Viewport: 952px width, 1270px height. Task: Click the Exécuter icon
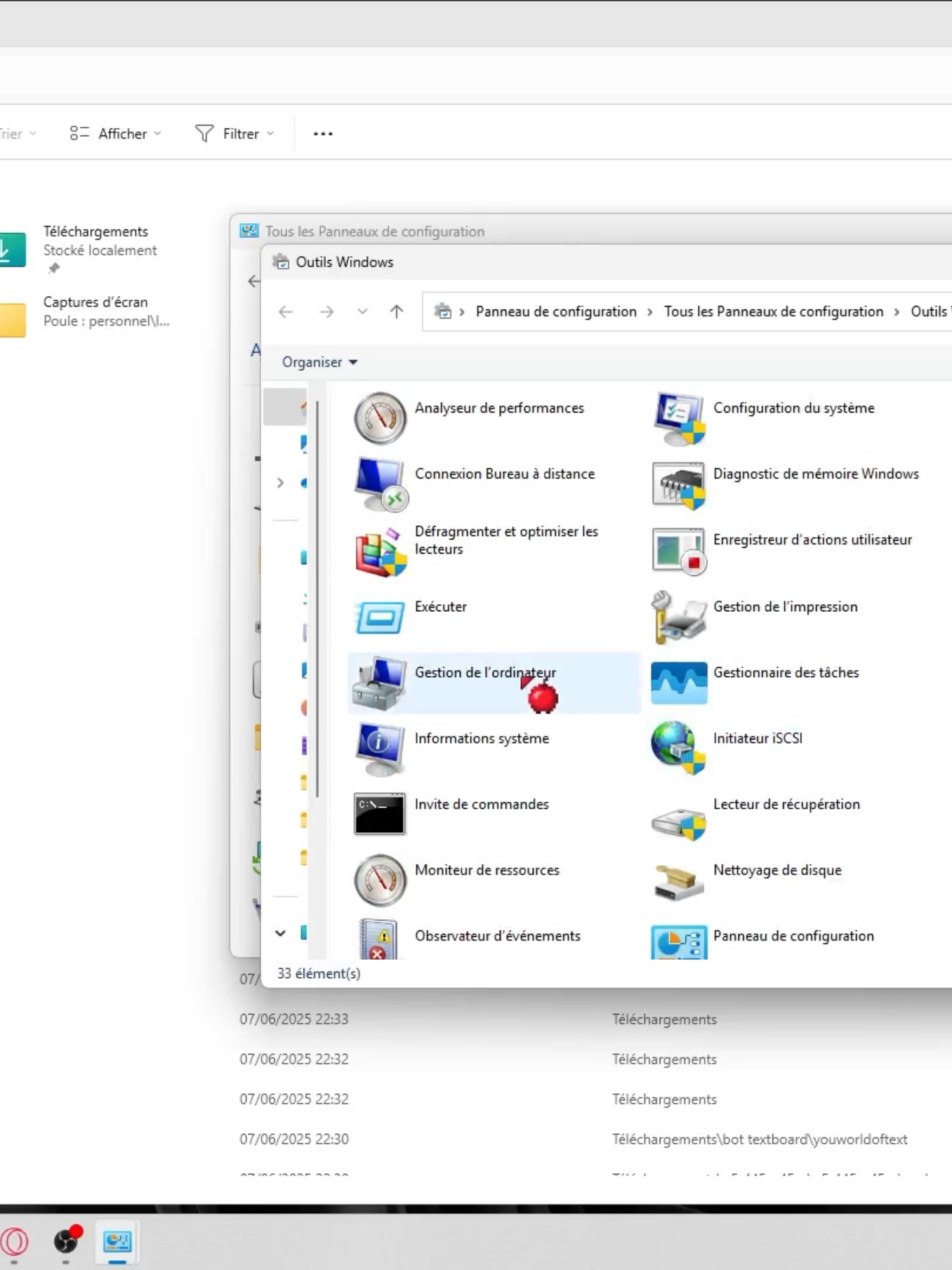pos(380,617)
